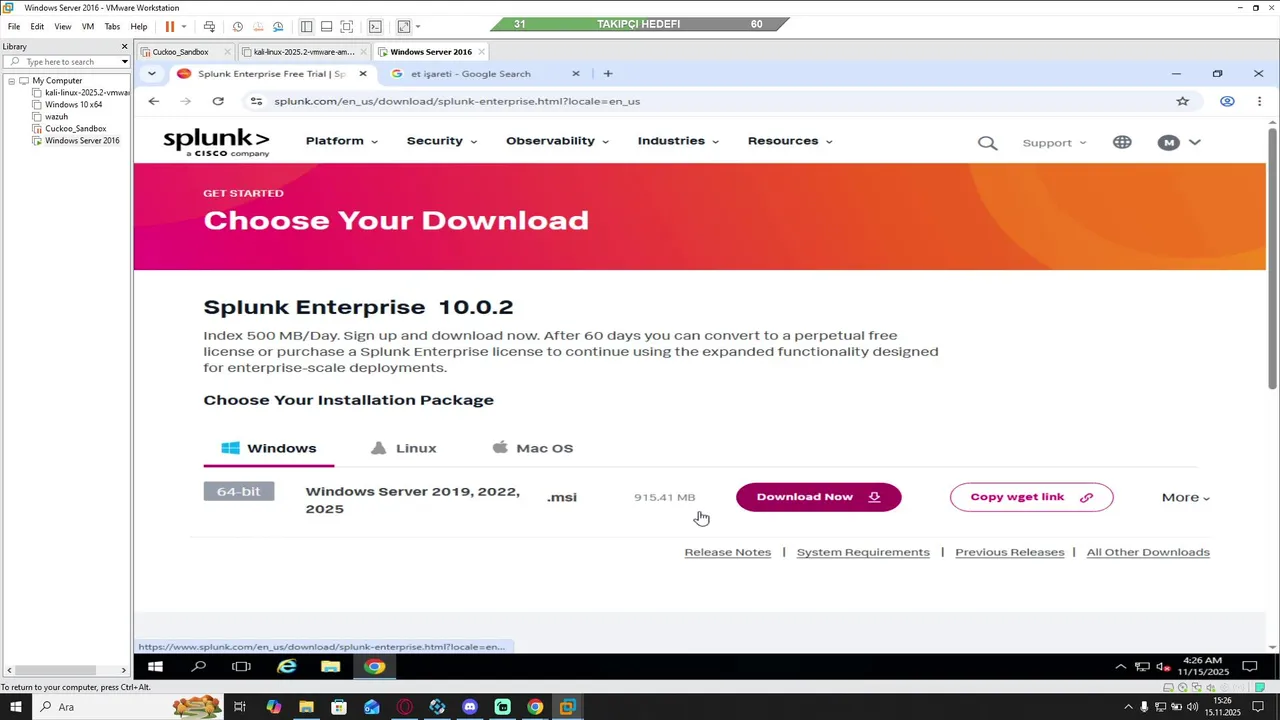Open Internet Explorer in the guest taskbar
This screenshot has width=1280, height=720.
287,667
